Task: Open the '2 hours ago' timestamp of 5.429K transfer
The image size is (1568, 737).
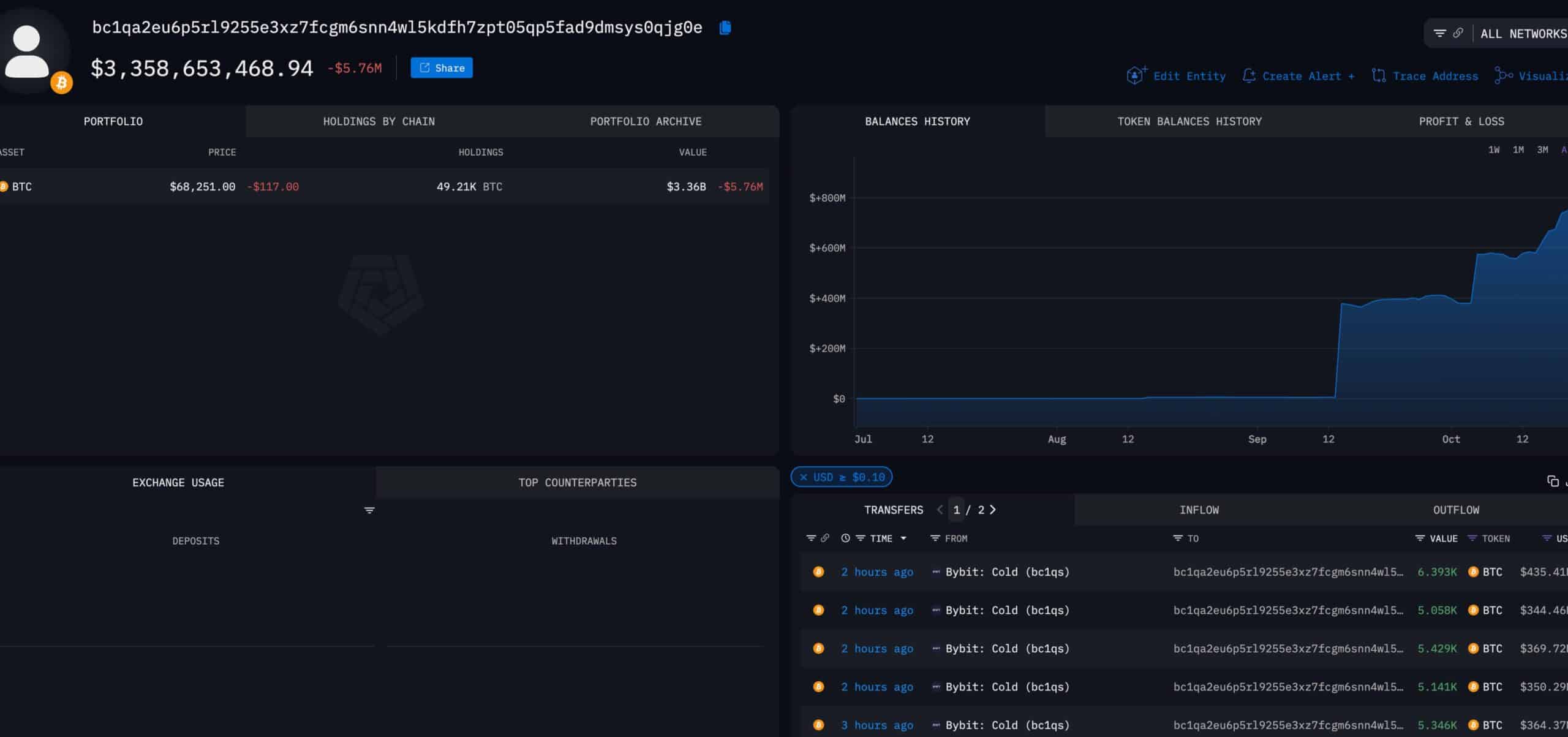Action: pos(876,648)
